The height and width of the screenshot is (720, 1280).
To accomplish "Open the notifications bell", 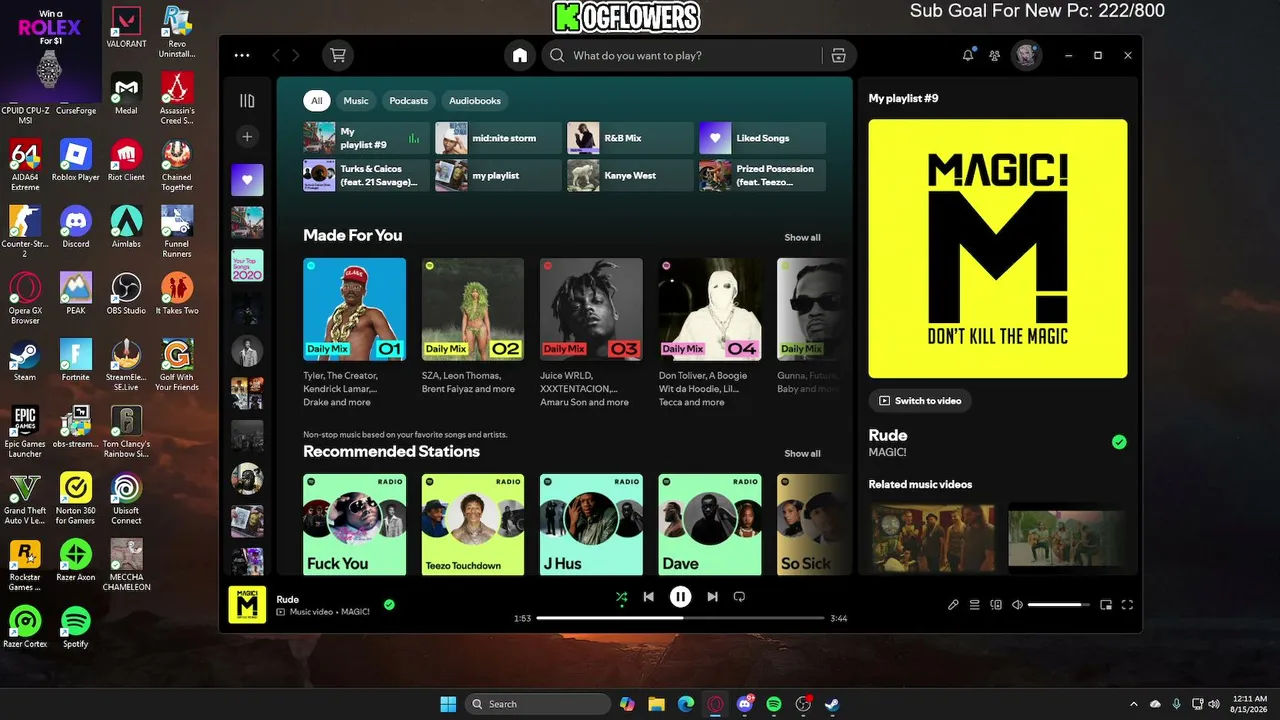I will click(x=968, y=56).
